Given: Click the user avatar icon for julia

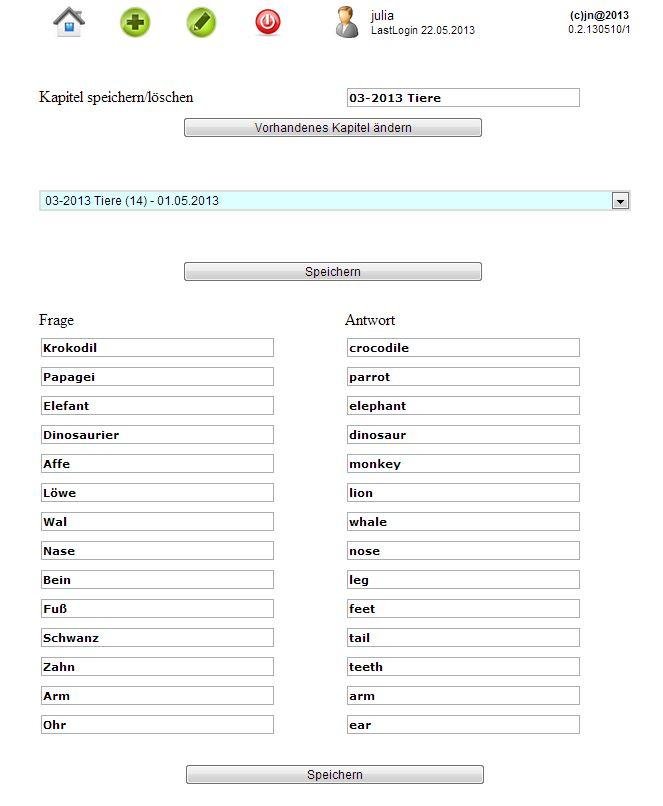Looking at the screenshot, I should coord(347,22).
